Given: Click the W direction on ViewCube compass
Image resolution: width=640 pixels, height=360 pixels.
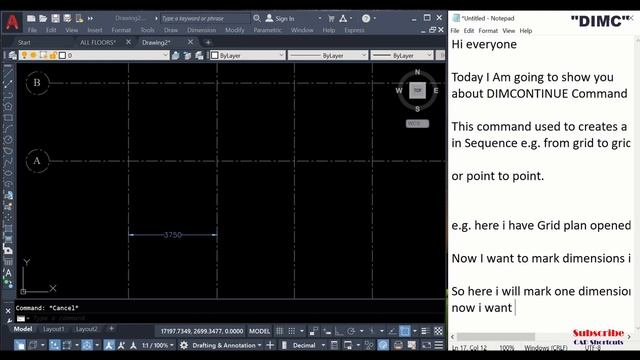Looking at the screenshot, I should click(x=399, y=91).
